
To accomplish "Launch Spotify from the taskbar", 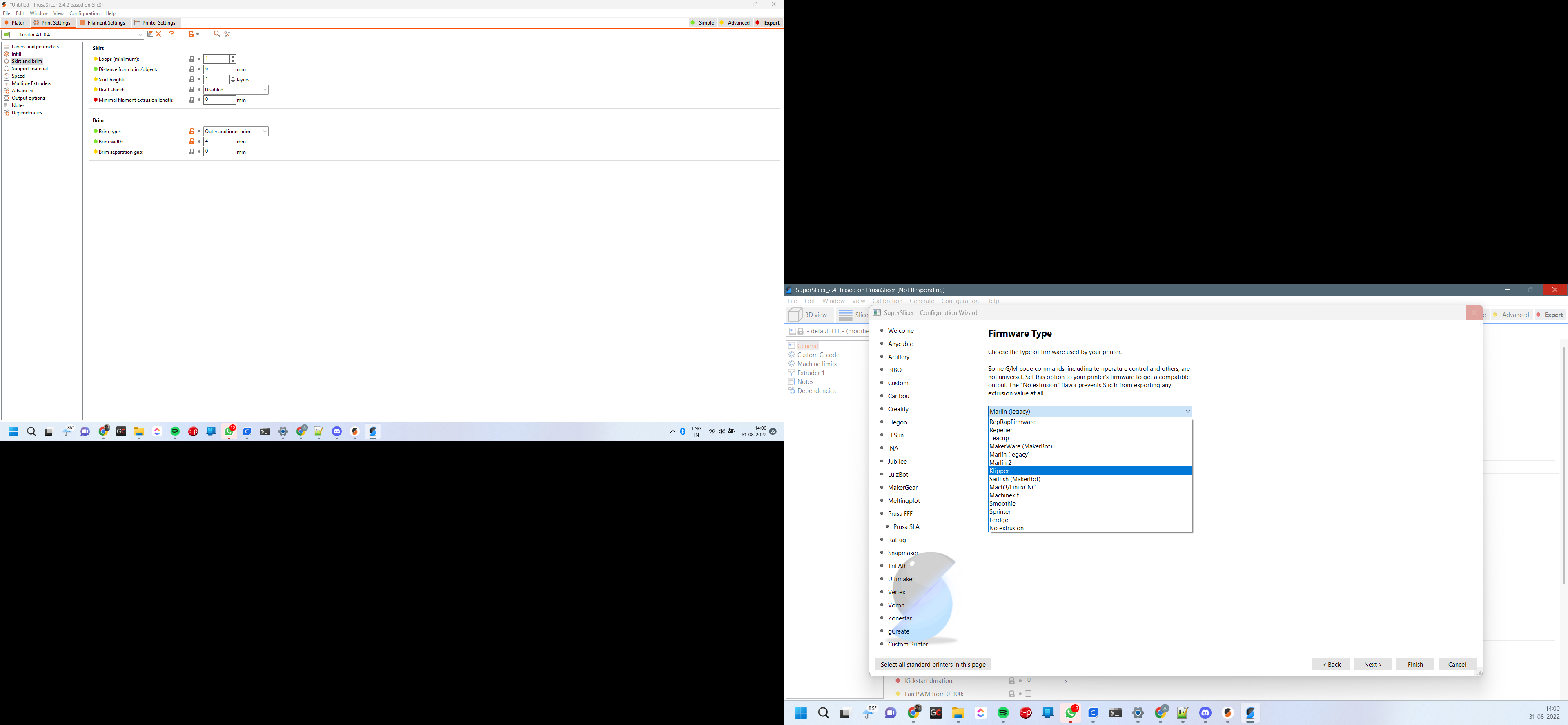I will point(175,432).
